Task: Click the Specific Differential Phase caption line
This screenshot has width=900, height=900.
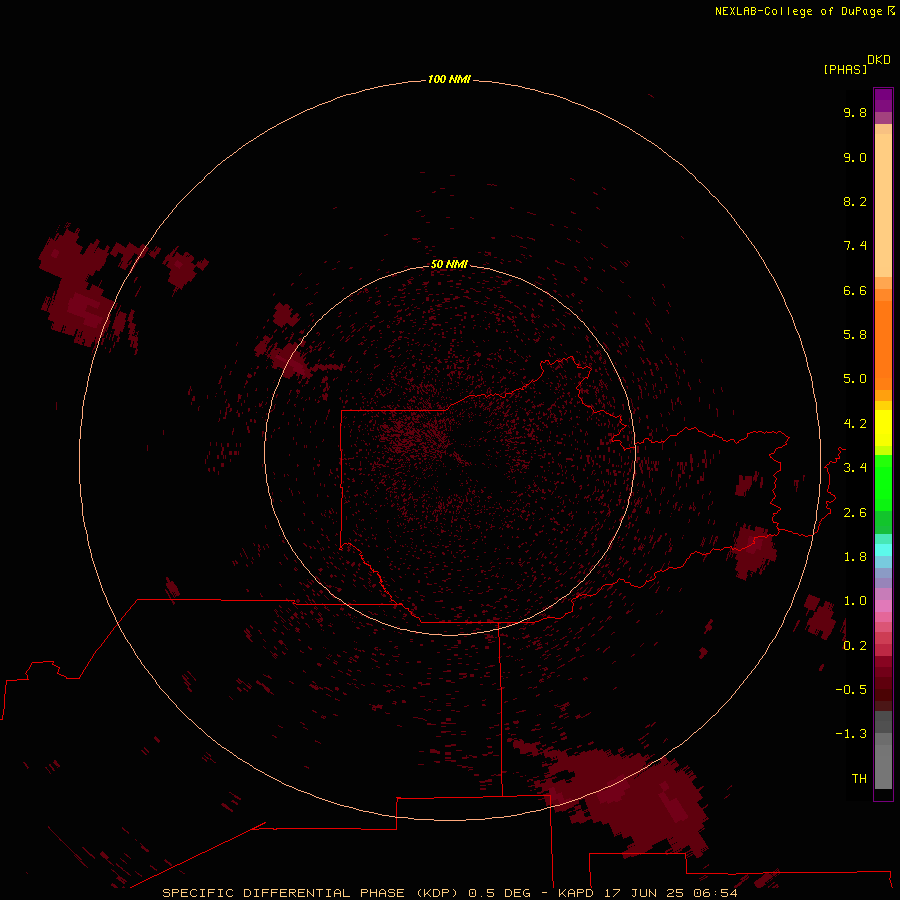Action: 449,893
